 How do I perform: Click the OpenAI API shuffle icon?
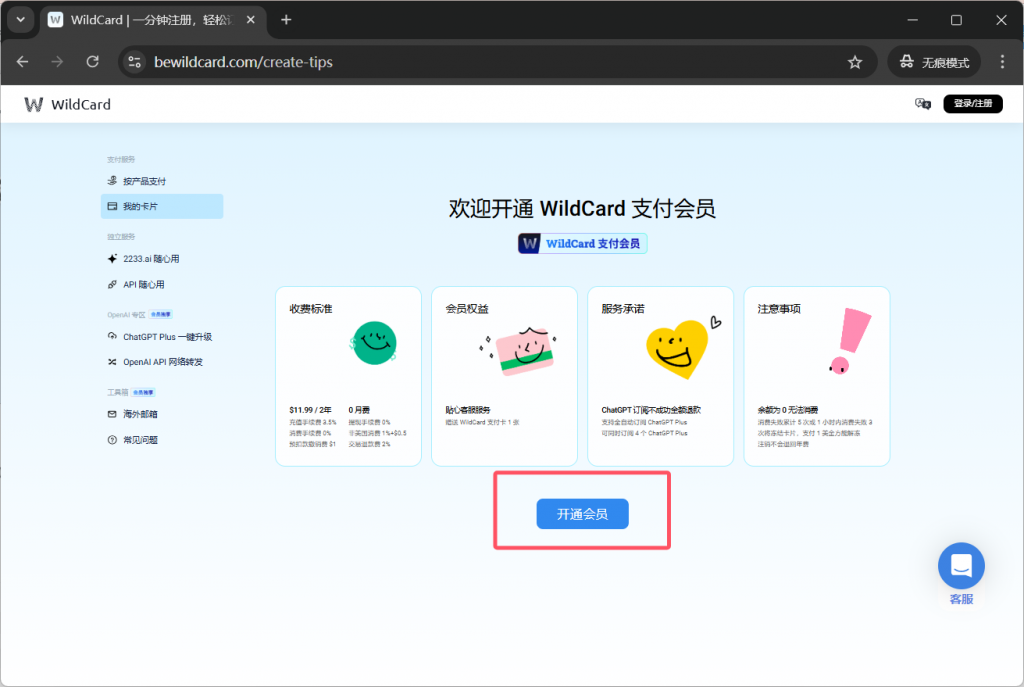coord(112,362)
